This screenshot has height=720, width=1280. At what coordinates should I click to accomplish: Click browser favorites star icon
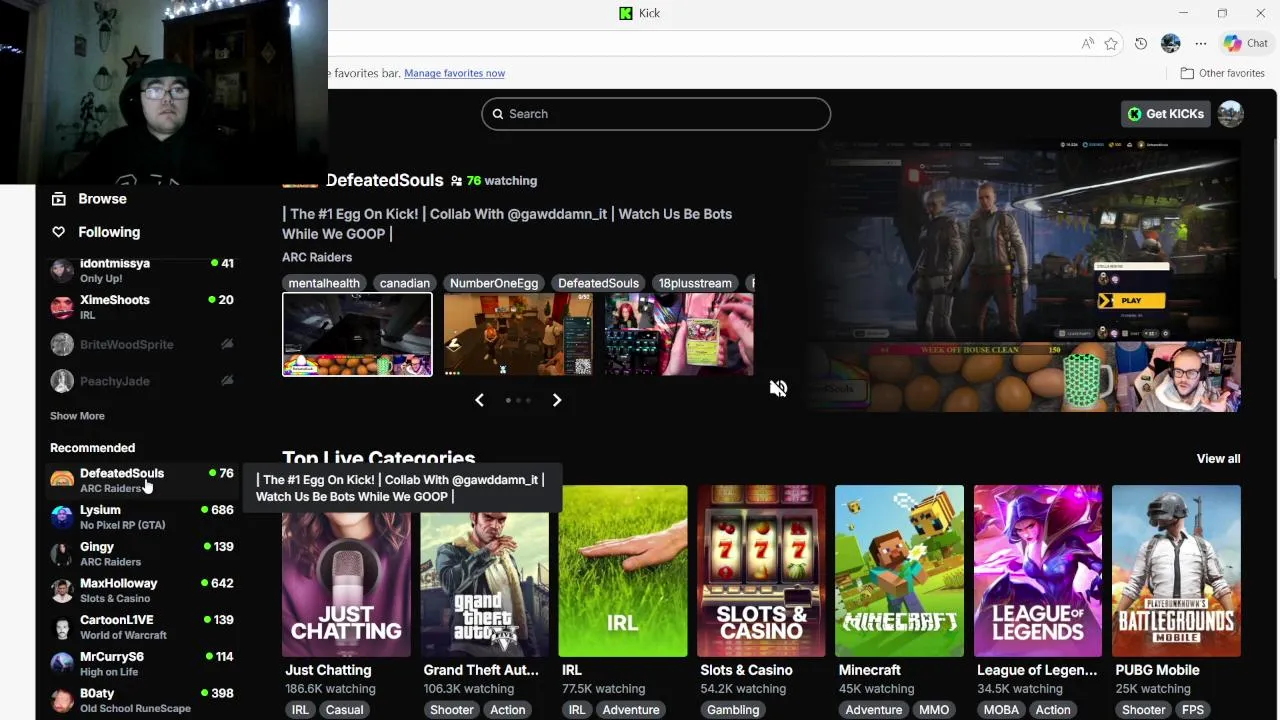point(1111,43)
